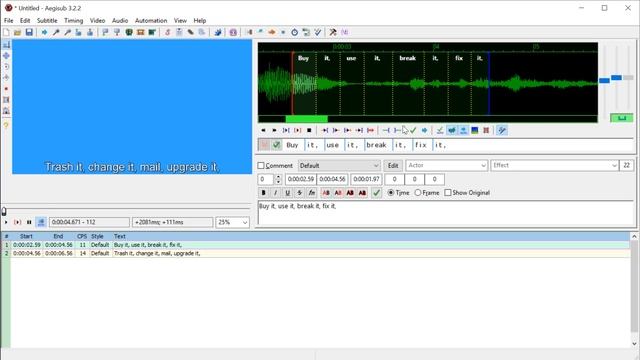Enable the Comment checkbox
Image resolution: width=640 pixels, height=360 pixels.
(261, 165)
